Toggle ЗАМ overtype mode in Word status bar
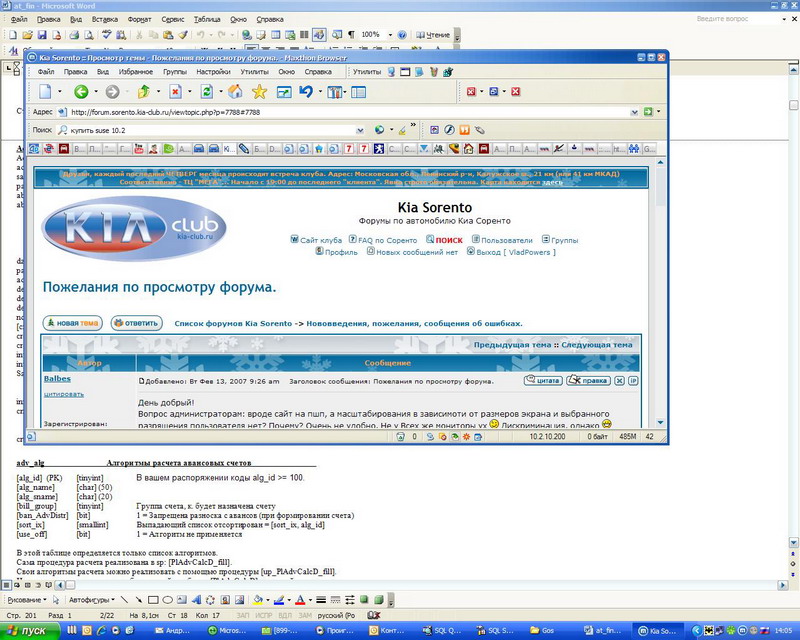This screenshot has height=640, width=800. 303,613
